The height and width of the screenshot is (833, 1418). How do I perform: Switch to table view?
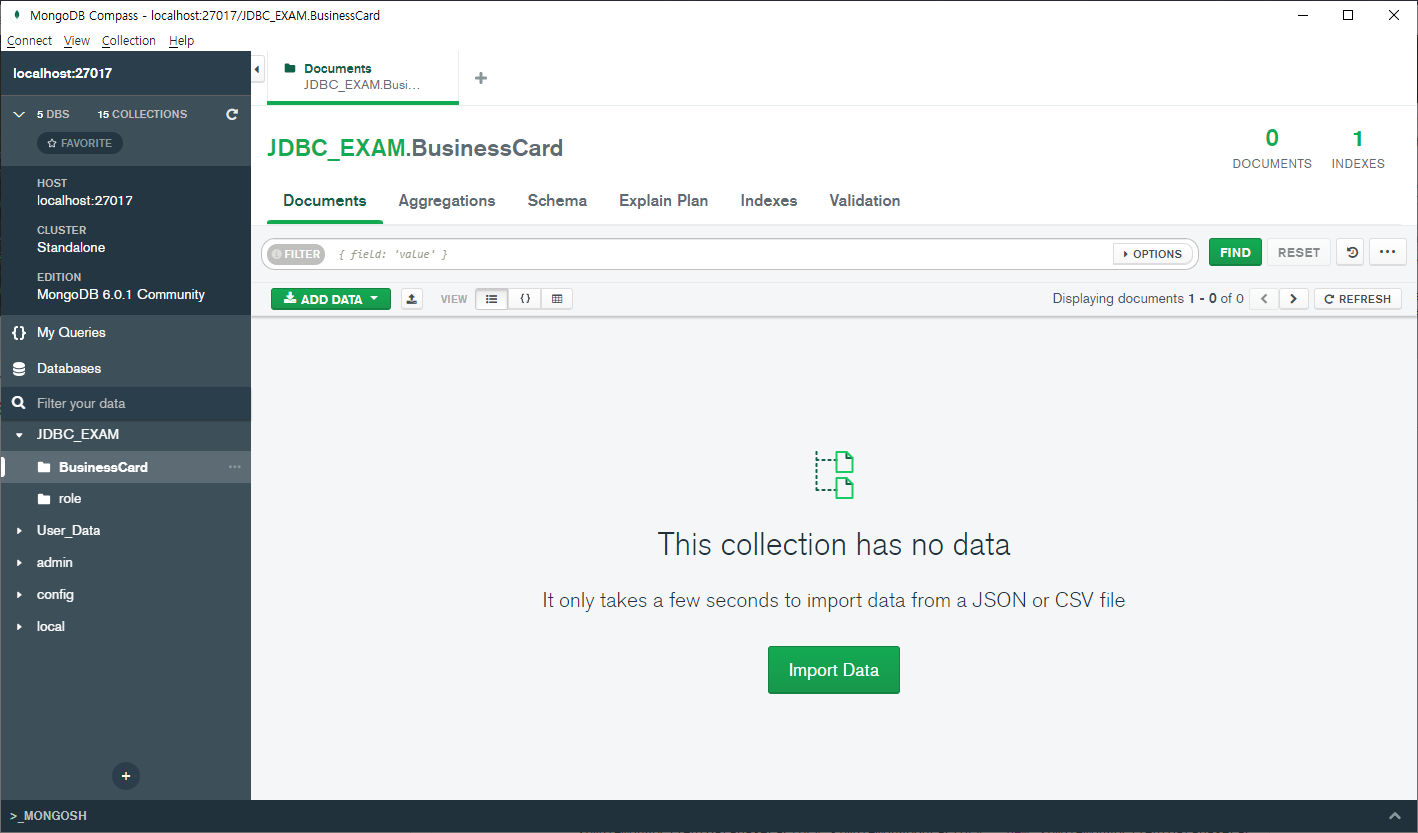point(557,299)
